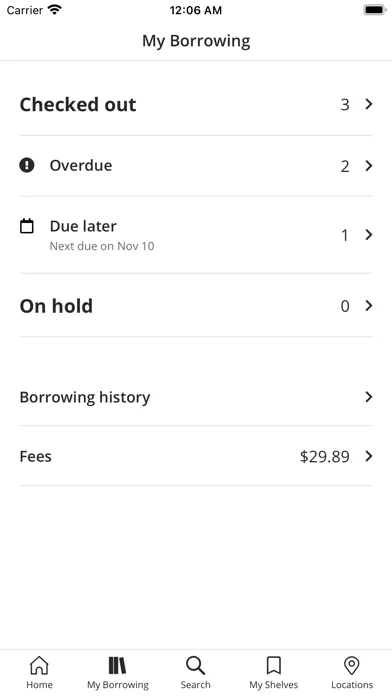Image resolution: width=392 pixels, height=696 pixels.
Task: Open Overdue items with the chevron
Action: click(x=368, y=166)
